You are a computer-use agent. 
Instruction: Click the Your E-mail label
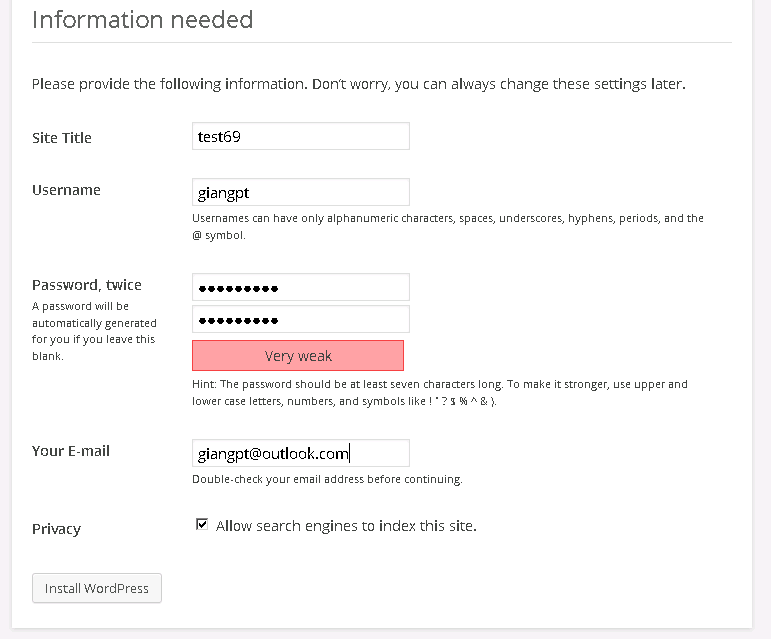point(71,451)
